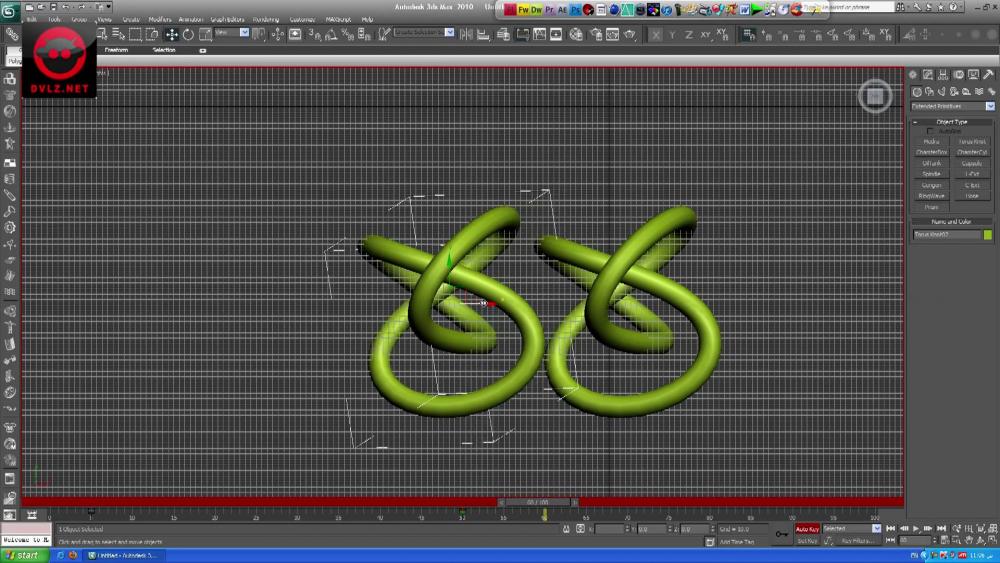Click the ChamferBox object button
The width and height of the screenshot is (1000, 563).
pos(931,152)
